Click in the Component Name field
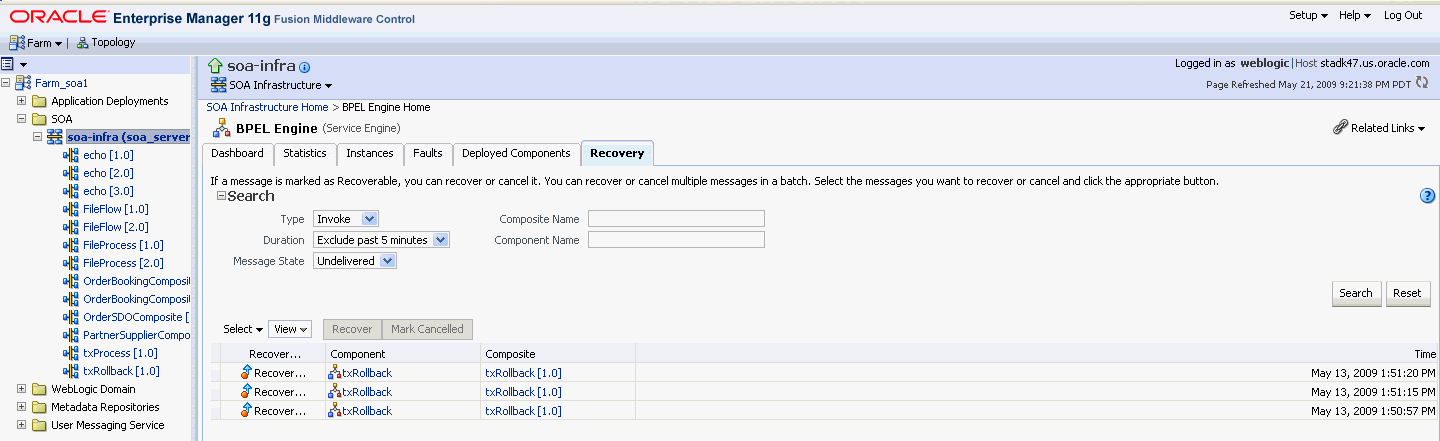 (x=676, y=240)
